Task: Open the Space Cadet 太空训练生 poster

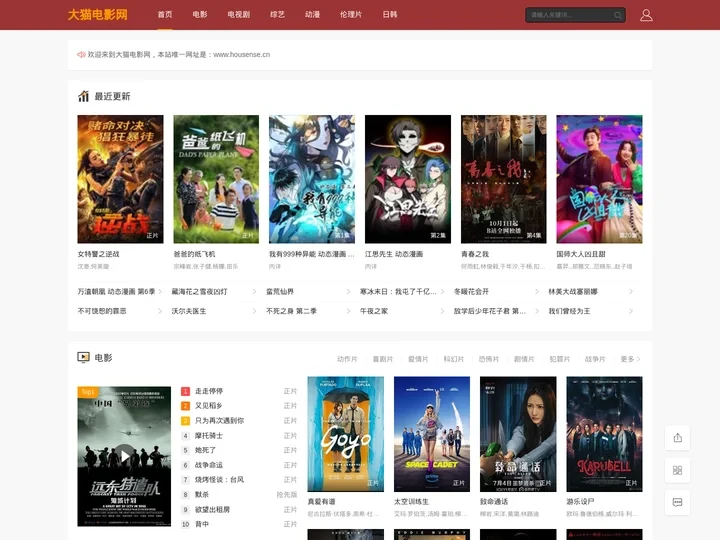Action: pos(432,434)
